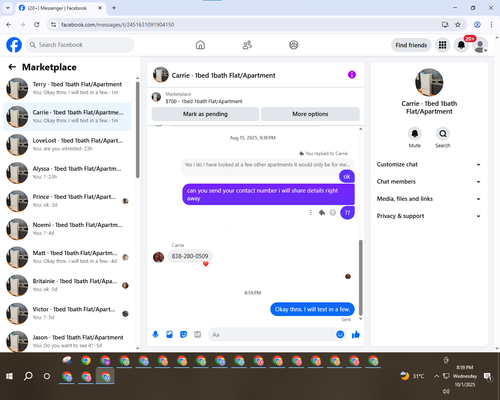Screen dimensions: 500x400
Task: Choose a sticker using sticker icon
Action: click(x=183, y=334)
